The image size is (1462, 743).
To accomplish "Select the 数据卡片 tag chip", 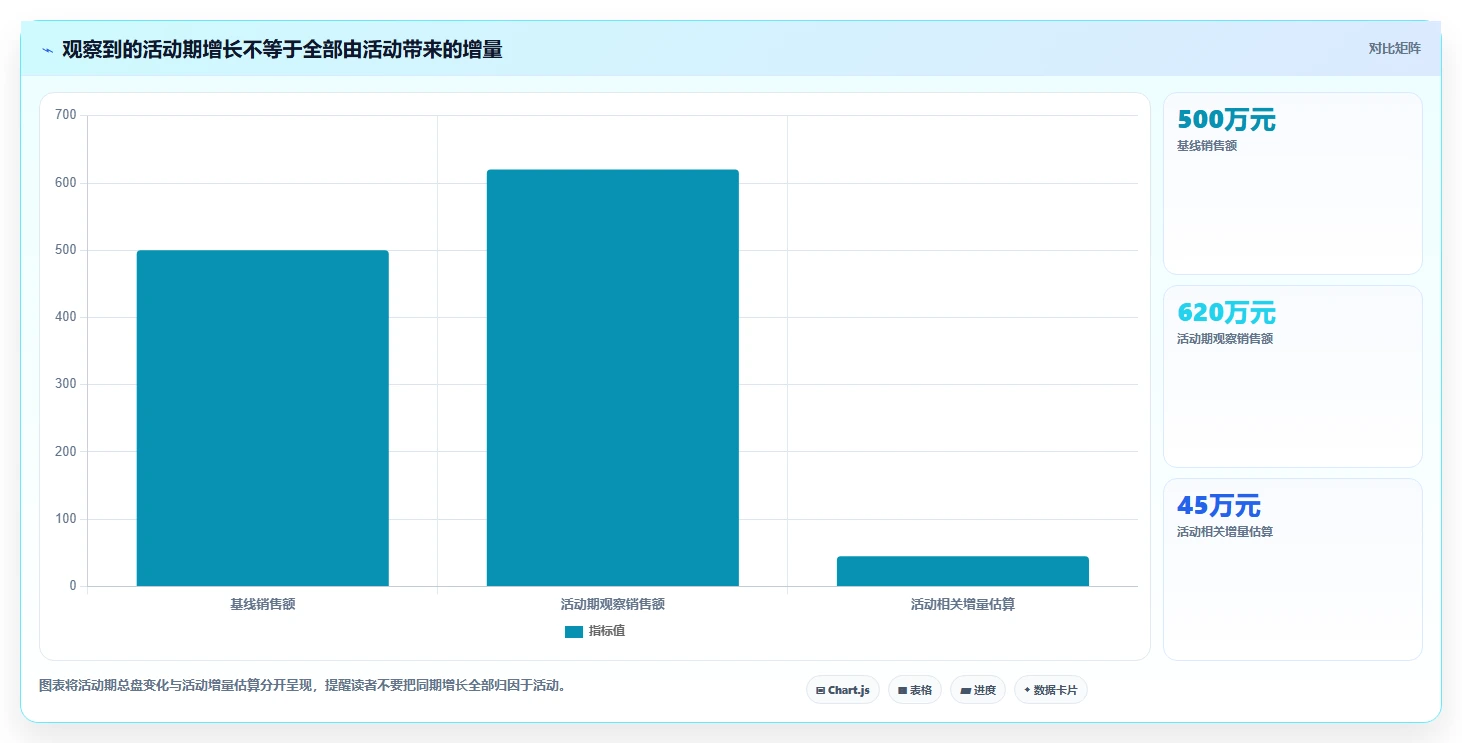I will [x=1051, y=690].
